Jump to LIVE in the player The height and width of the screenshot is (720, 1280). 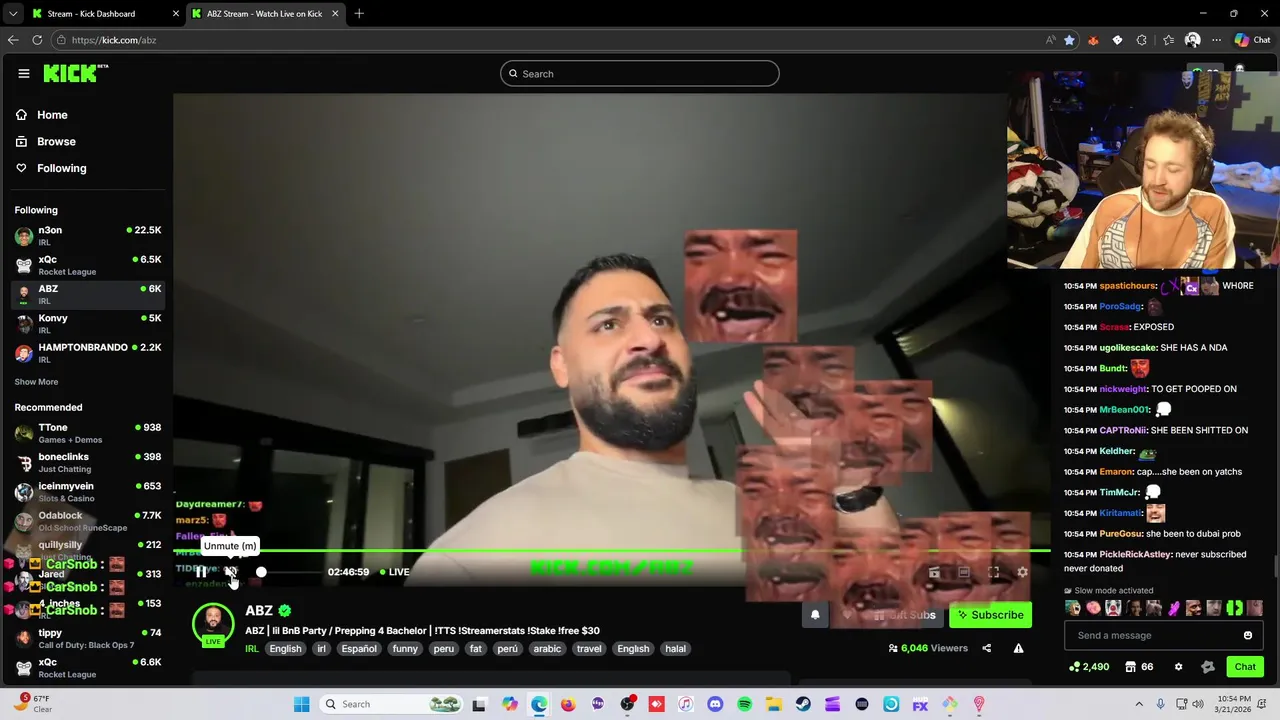point(395,572)
